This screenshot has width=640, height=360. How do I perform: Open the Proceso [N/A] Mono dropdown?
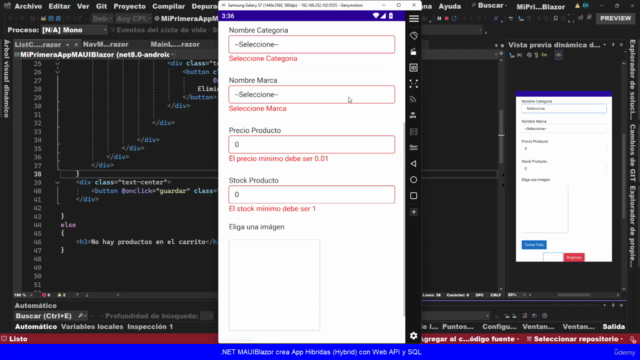(74, 30)
